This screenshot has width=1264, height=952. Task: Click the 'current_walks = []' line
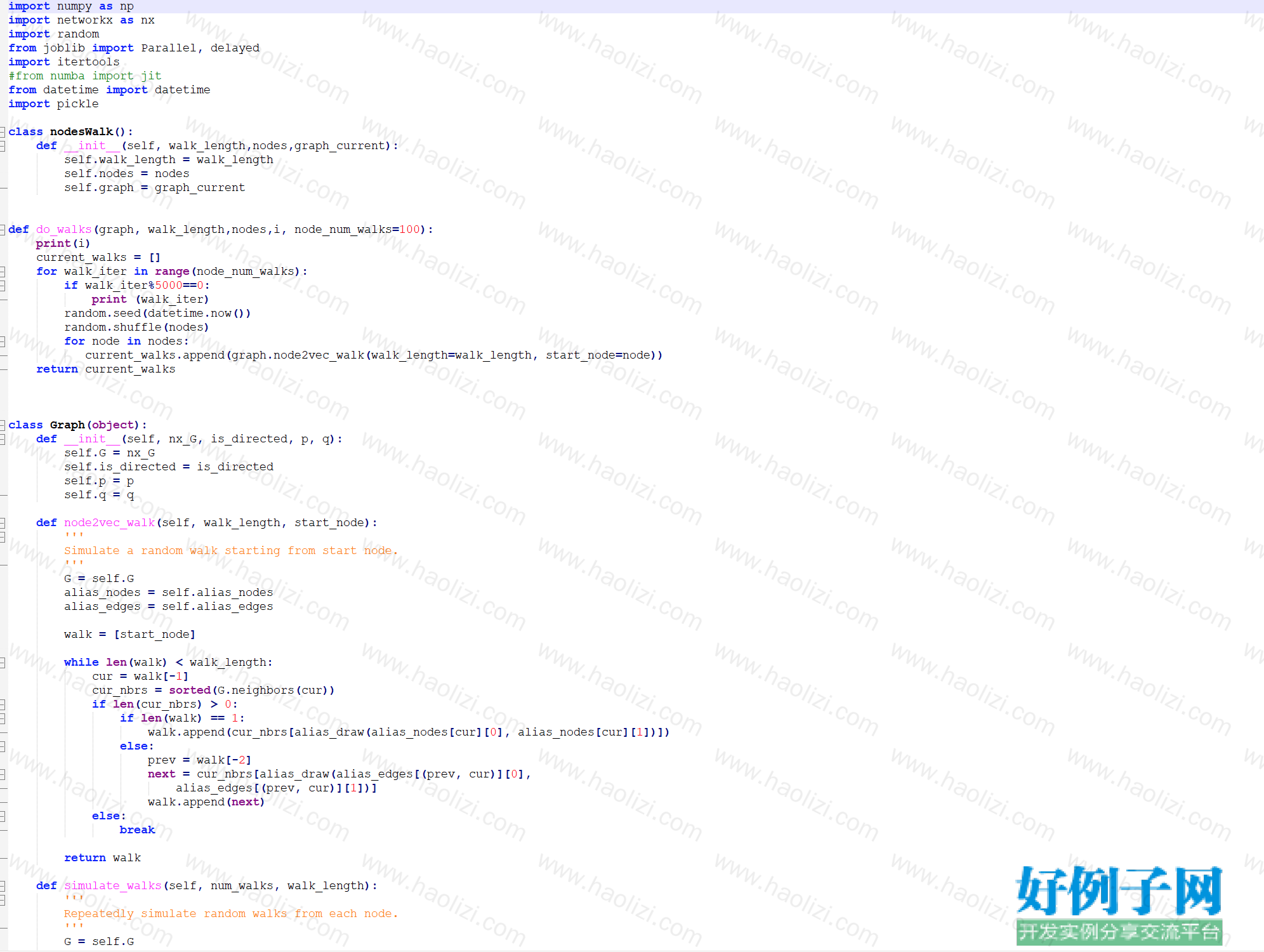[98, 258]
